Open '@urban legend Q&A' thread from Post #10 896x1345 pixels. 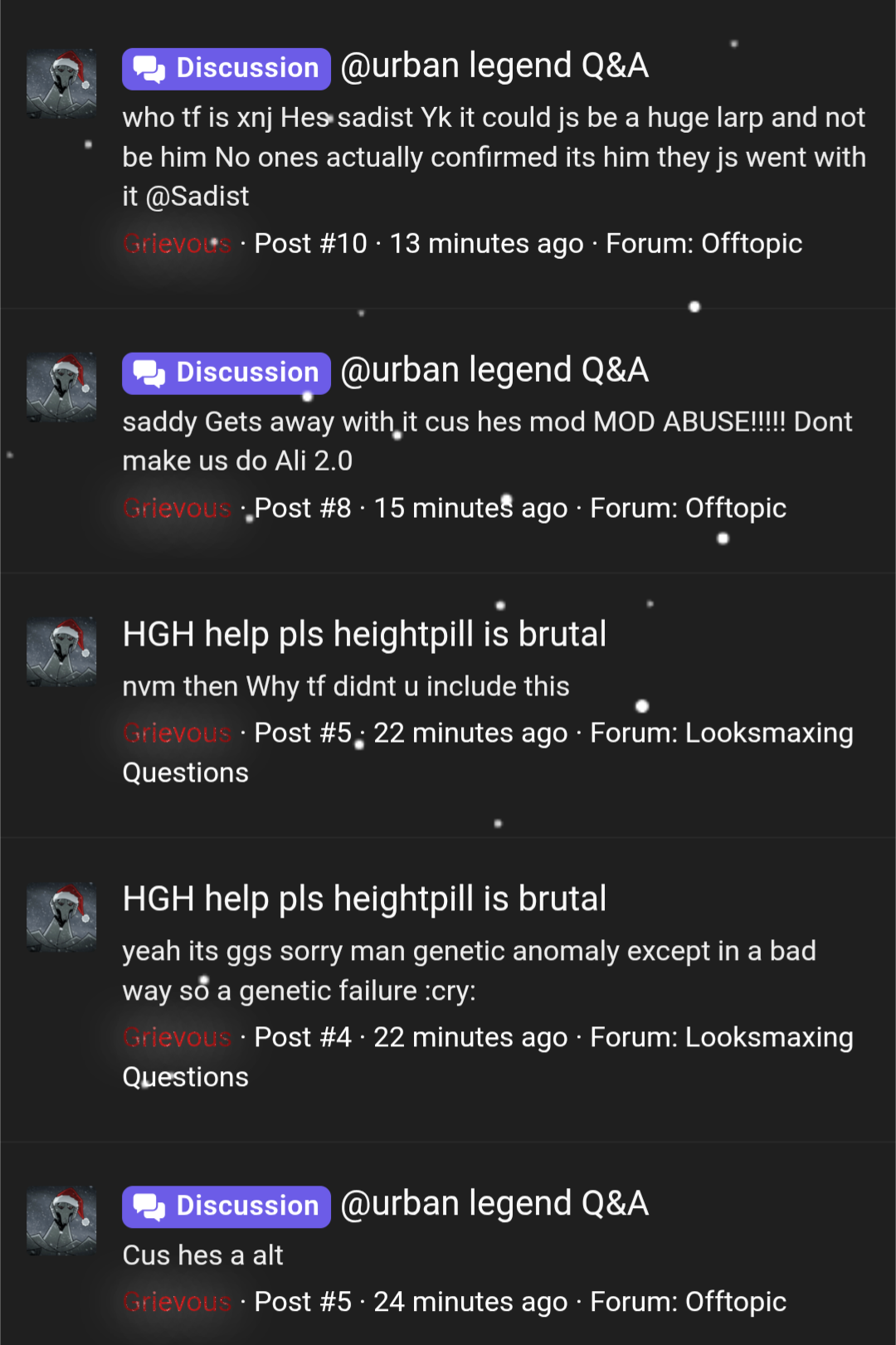click(x=494, y=66)
